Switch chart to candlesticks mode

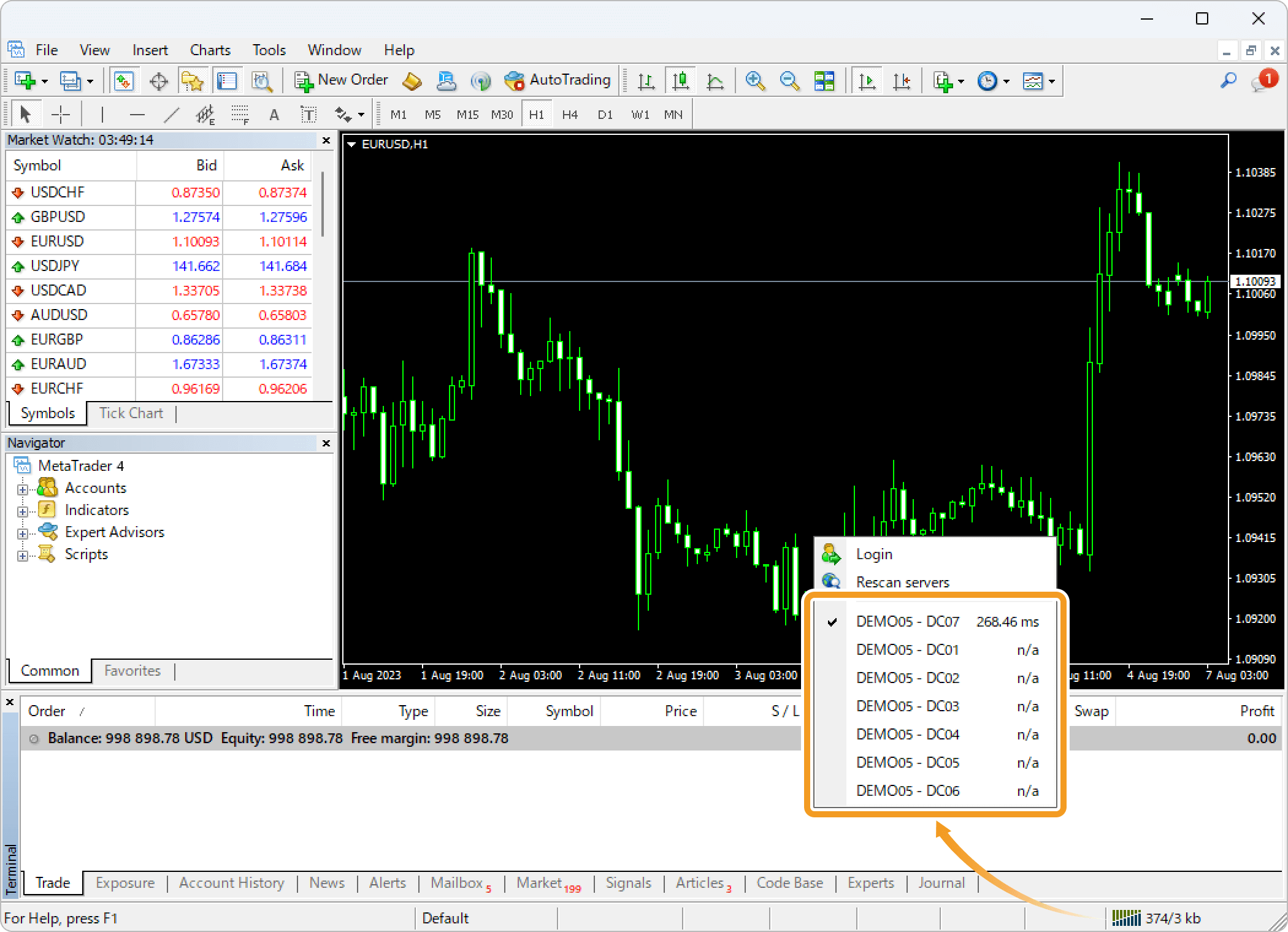681,81
